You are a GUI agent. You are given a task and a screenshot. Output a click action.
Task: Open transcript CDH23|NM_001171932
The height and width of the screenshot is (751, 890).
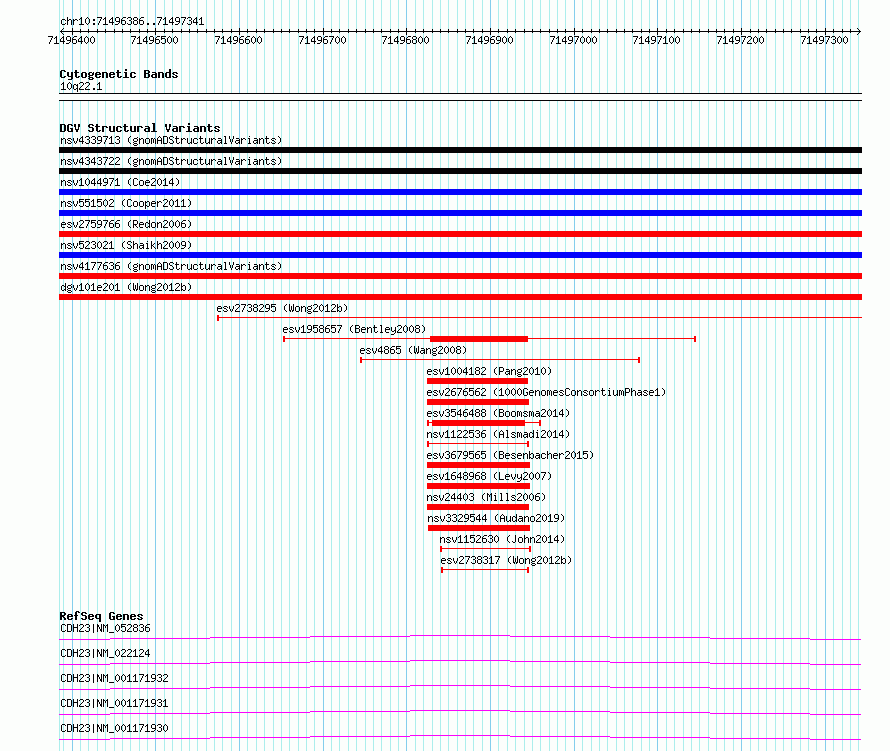[115, 678]
